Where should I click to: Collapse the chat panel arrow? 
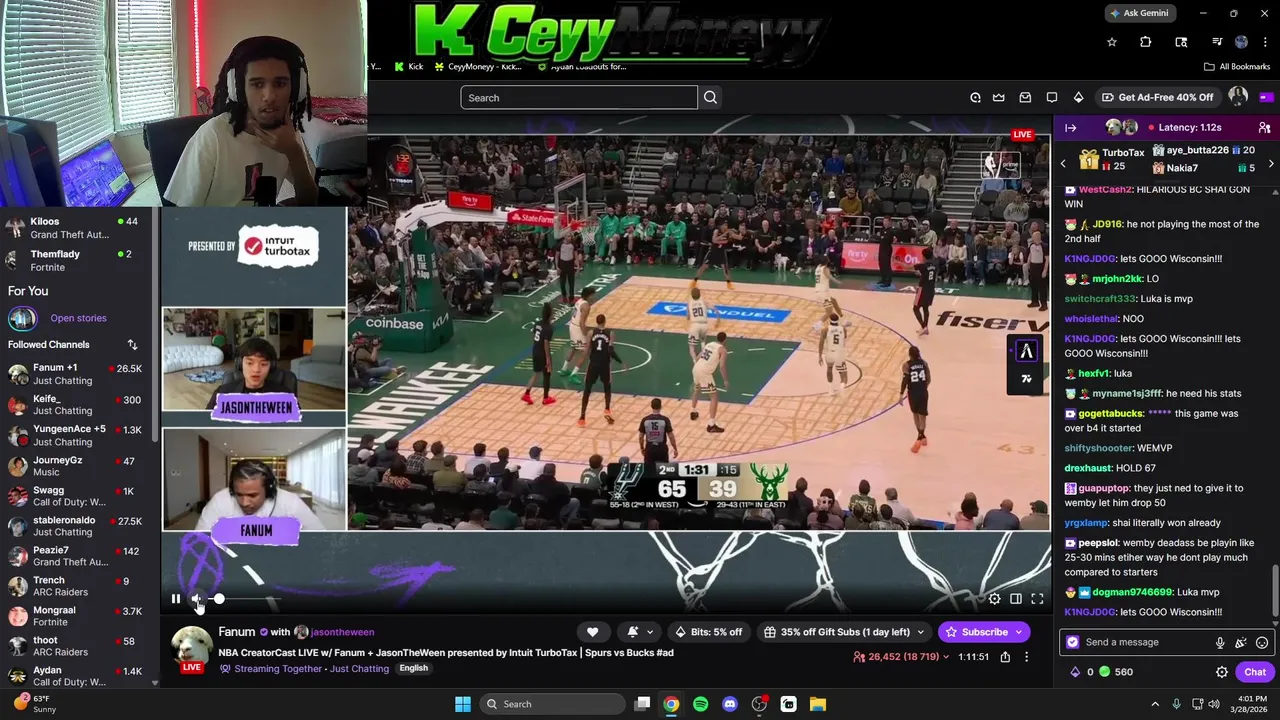pyautogui.click(x=1070, y=128)
